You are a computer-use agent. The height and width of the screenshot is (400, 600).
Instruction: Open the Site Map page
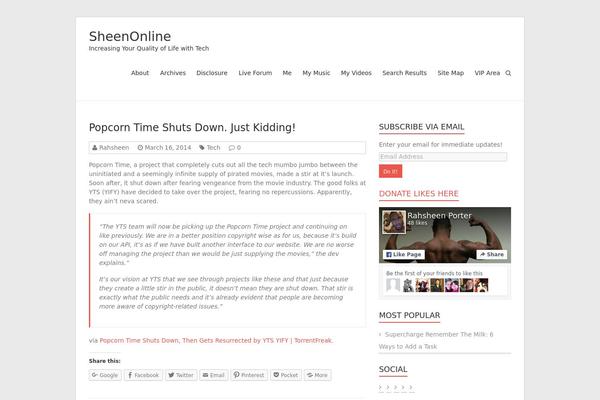point(450,73)
